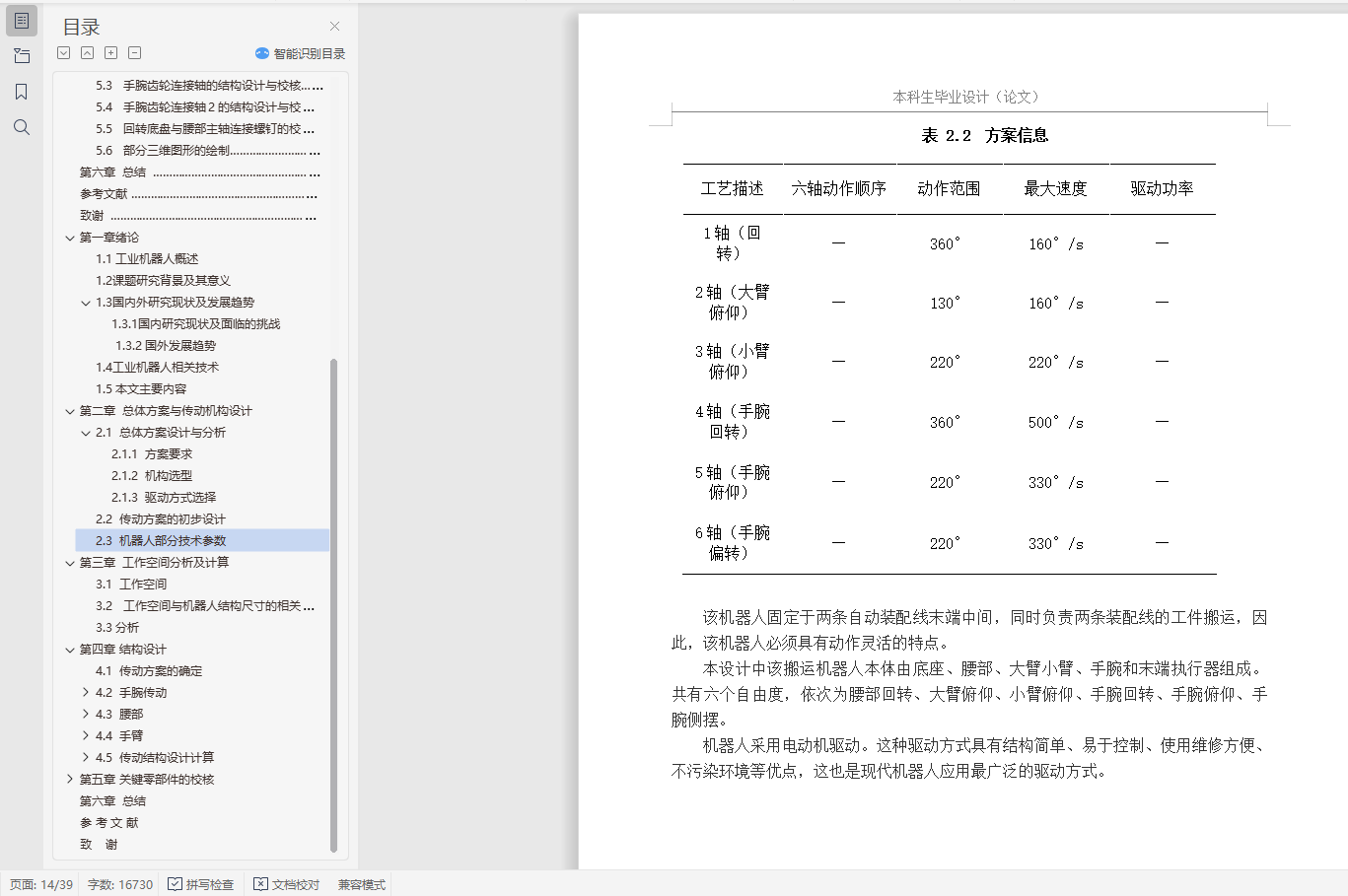Jump to 2.2 传动方案的初步设计
This screenshot has height=896, width=1348.
point(161,519)
